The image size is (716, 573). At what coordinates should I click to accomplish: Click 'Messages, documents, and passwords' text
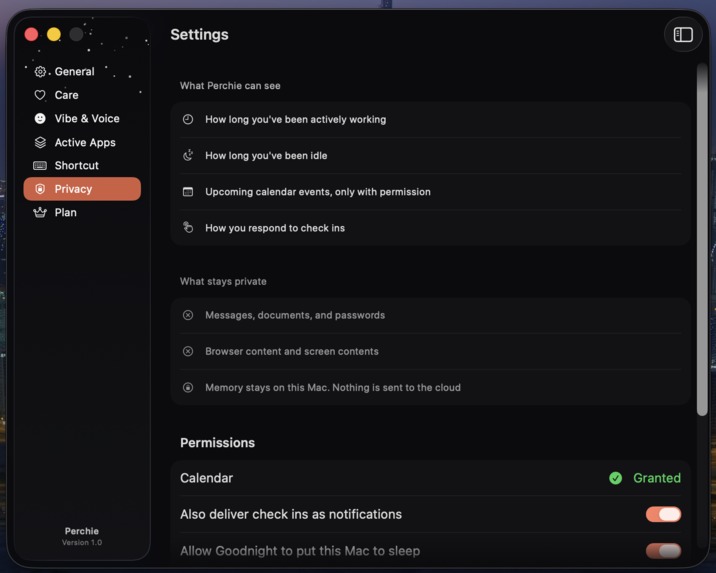(295, 315)
